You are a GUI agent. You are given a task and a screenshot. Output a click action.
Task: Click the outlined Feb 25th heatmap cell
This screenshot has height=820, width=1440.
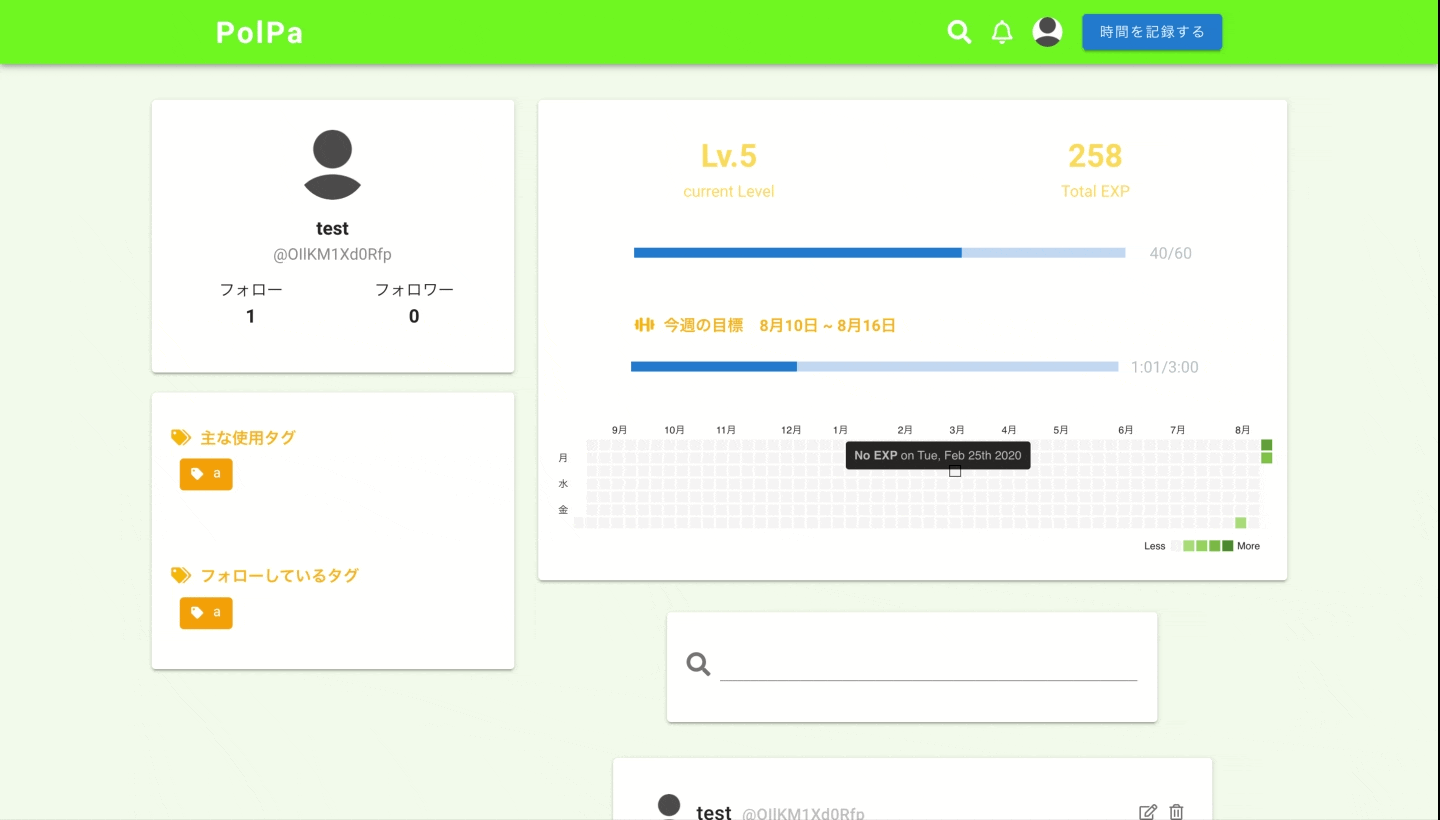click(955, 471)
